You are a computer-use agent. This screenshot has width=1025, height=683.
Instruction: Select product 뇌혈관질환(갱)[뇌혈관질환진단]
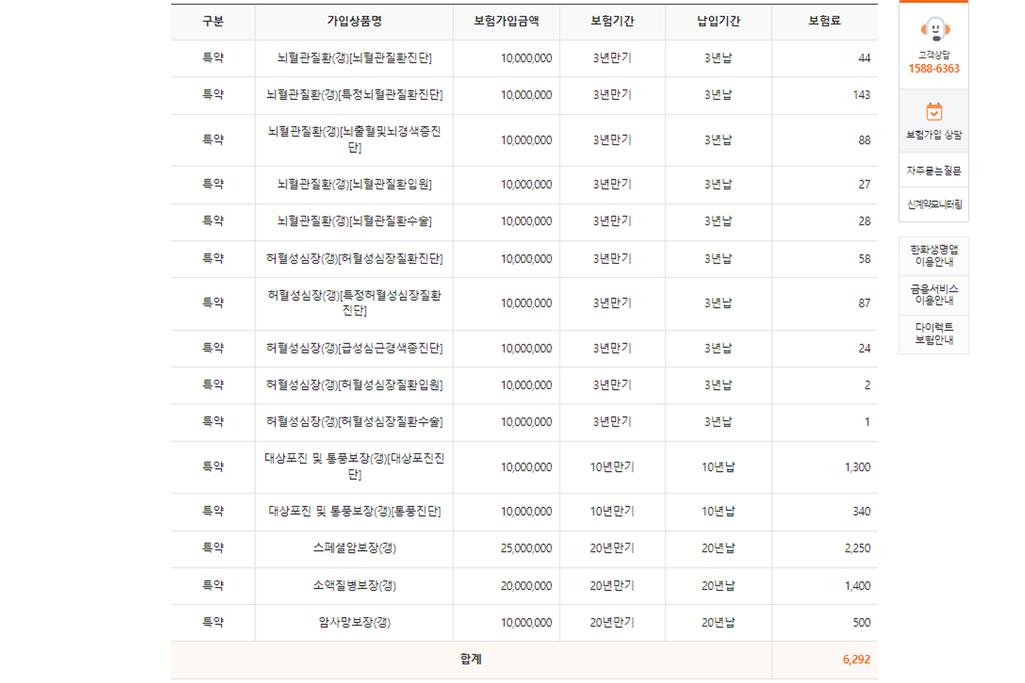coord(354,58)
